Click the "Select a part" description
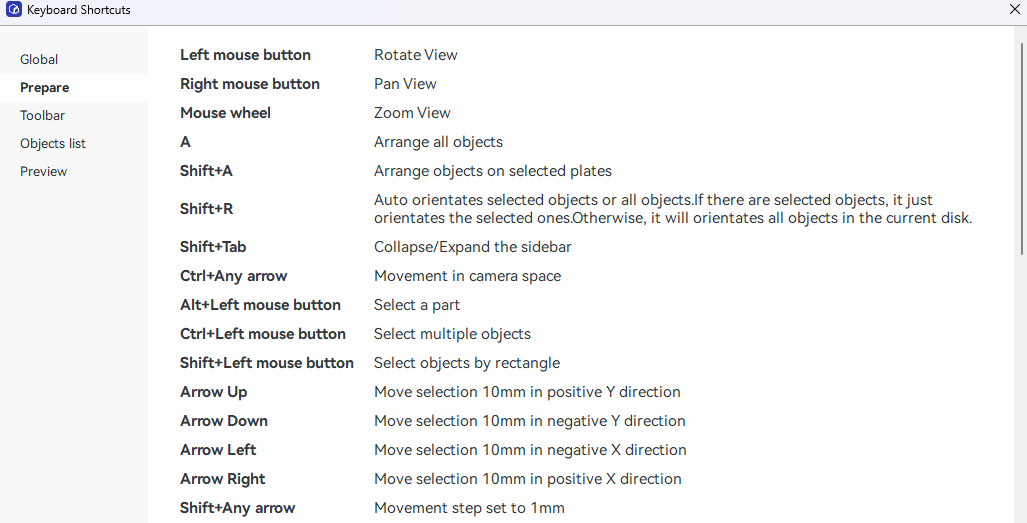 click(417, 305)
